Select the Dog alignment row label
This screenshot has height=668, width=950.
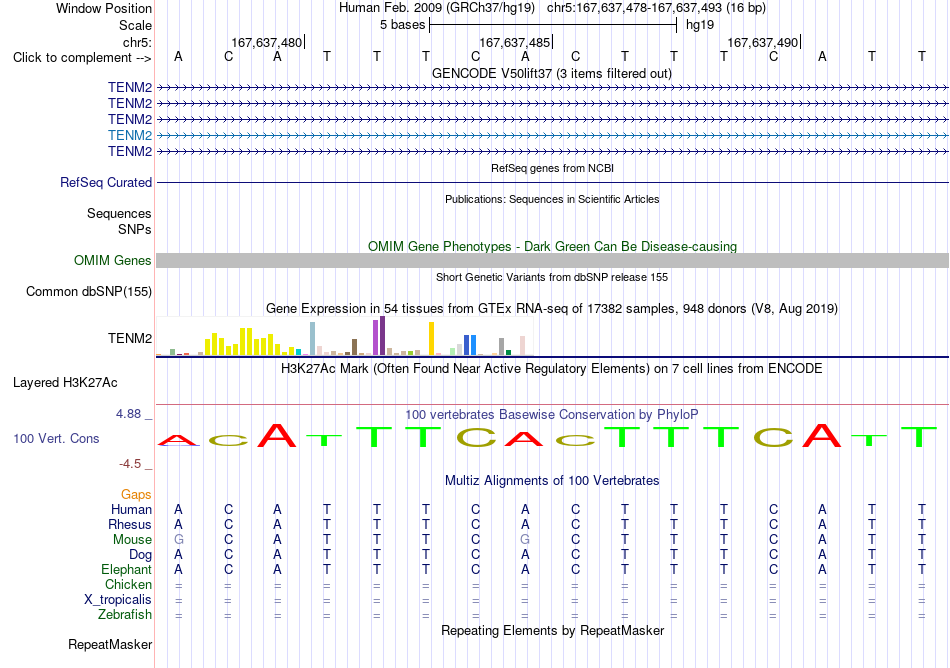tap(140, 555)
